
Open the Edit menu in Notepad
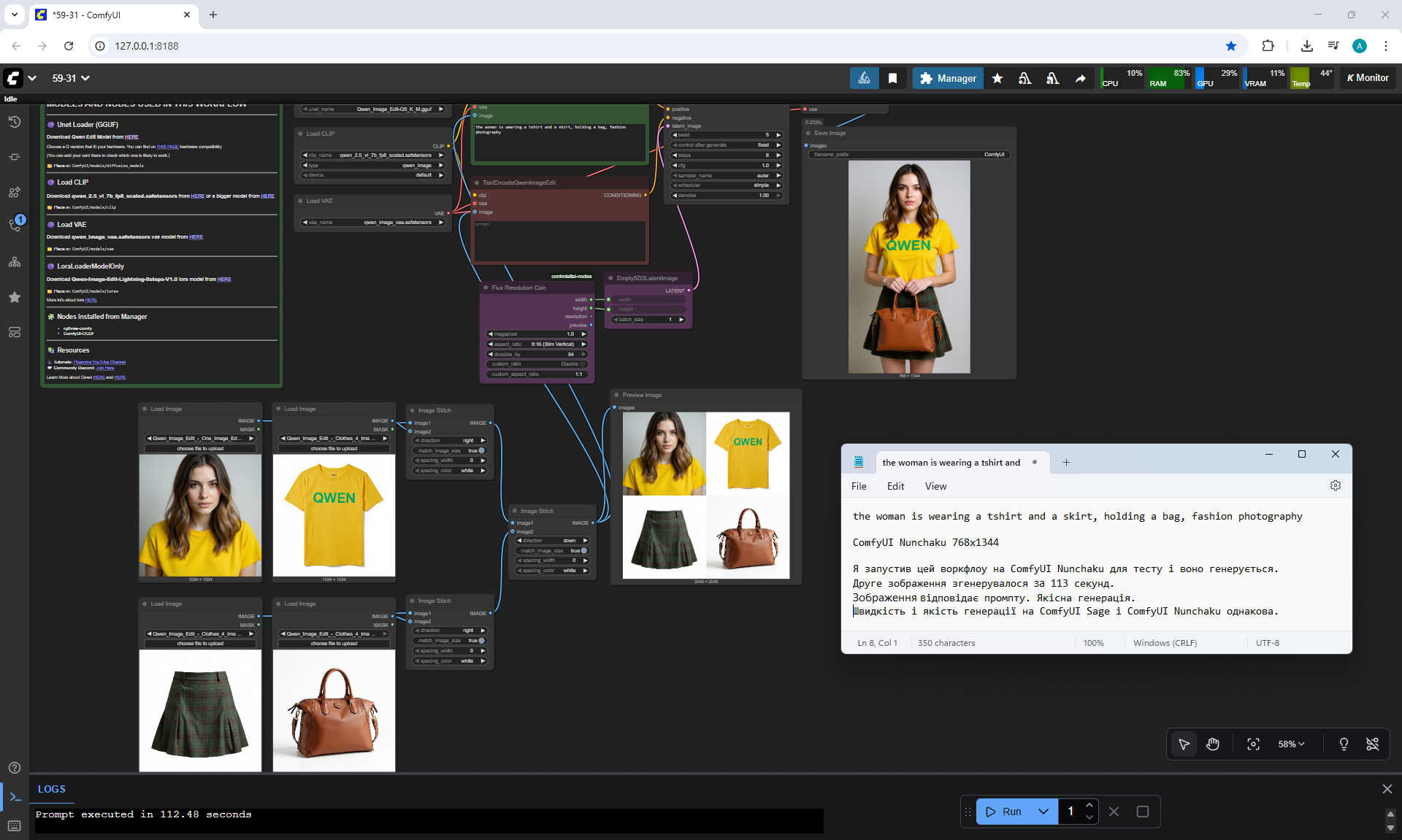click(x=895, y=486)
